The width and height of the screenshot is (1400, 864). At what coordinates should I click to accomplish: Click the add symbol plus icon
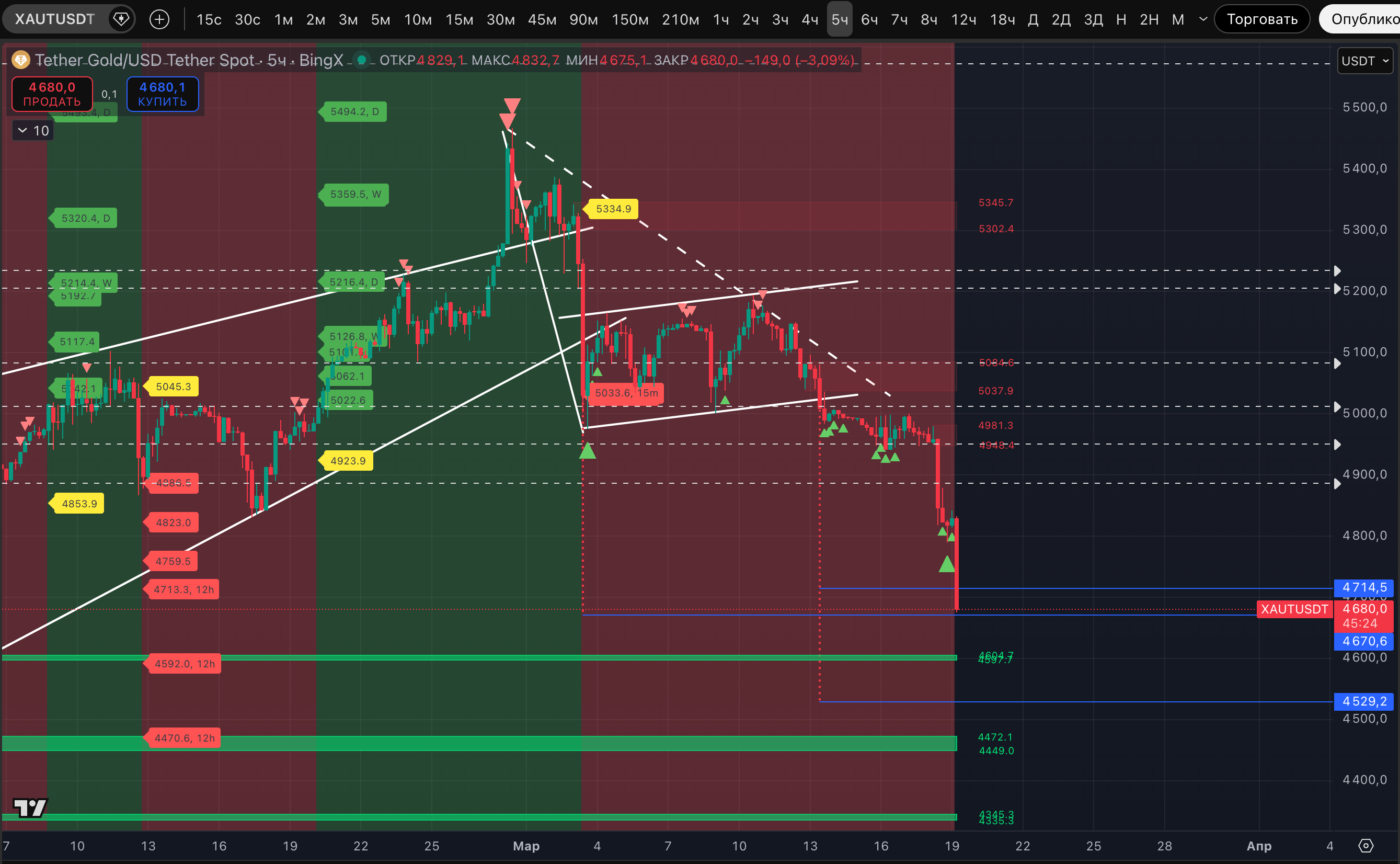click(159, 19)
